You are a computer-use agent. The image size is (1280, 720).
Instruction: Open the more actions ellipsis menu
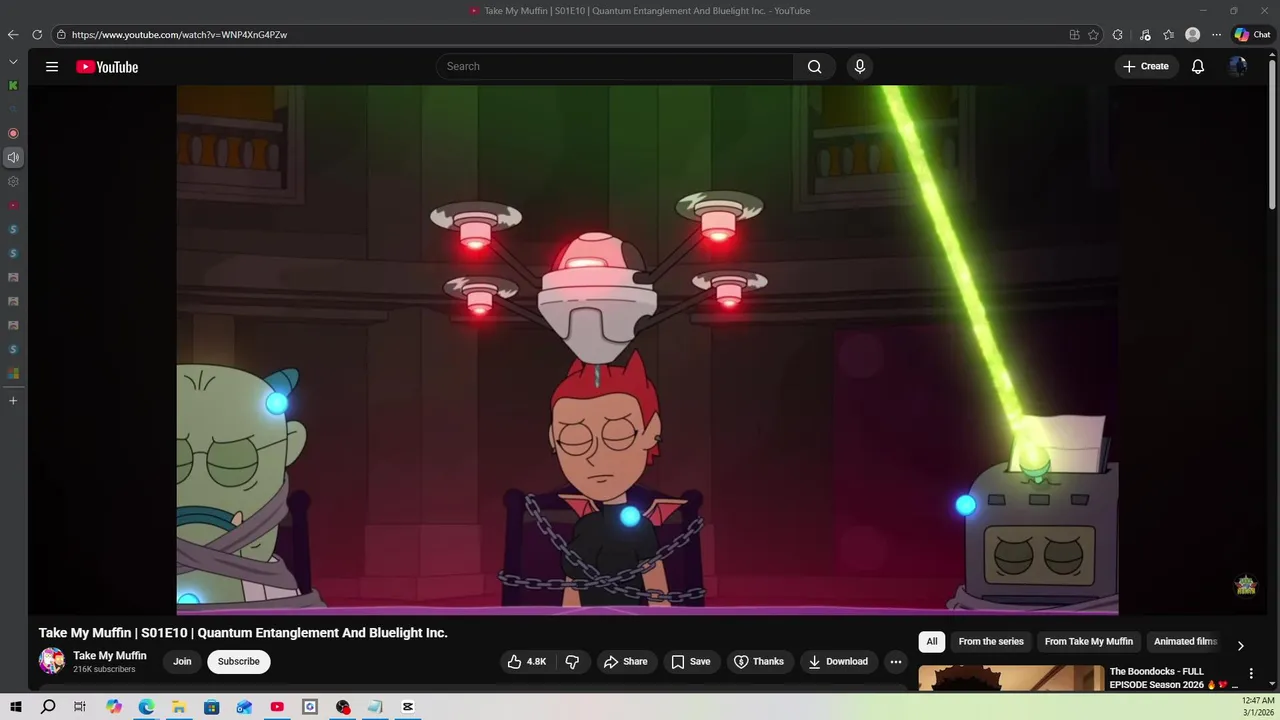[896, 661]
